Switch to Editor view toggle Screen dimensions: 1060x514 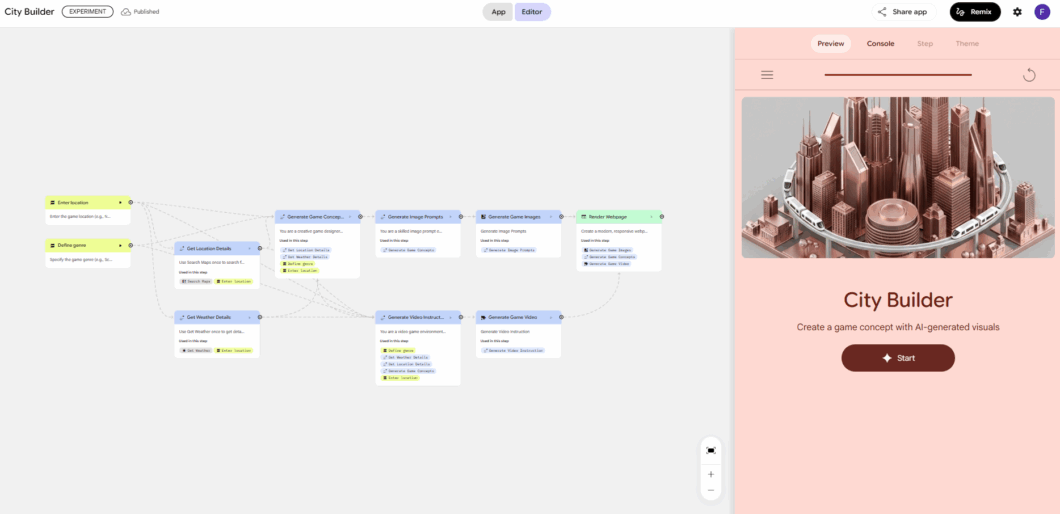(x=532, y=12)
